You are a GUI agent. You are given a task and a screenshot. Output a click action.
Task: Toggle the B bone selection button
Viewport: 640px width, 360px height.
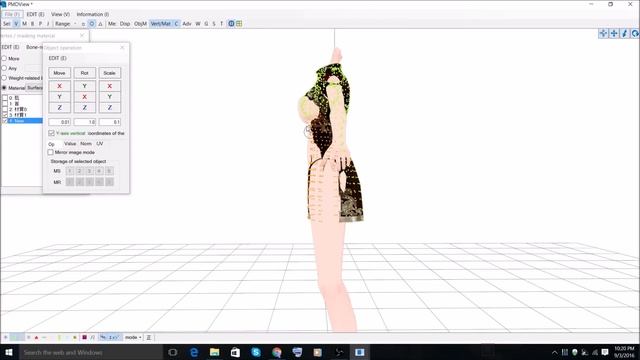click(33, 24)
